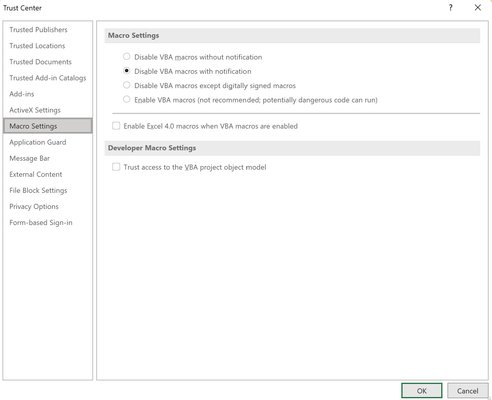Screen dimensions: 492x400
Task: Open ActiveX Settings
Action: point(48,110)
